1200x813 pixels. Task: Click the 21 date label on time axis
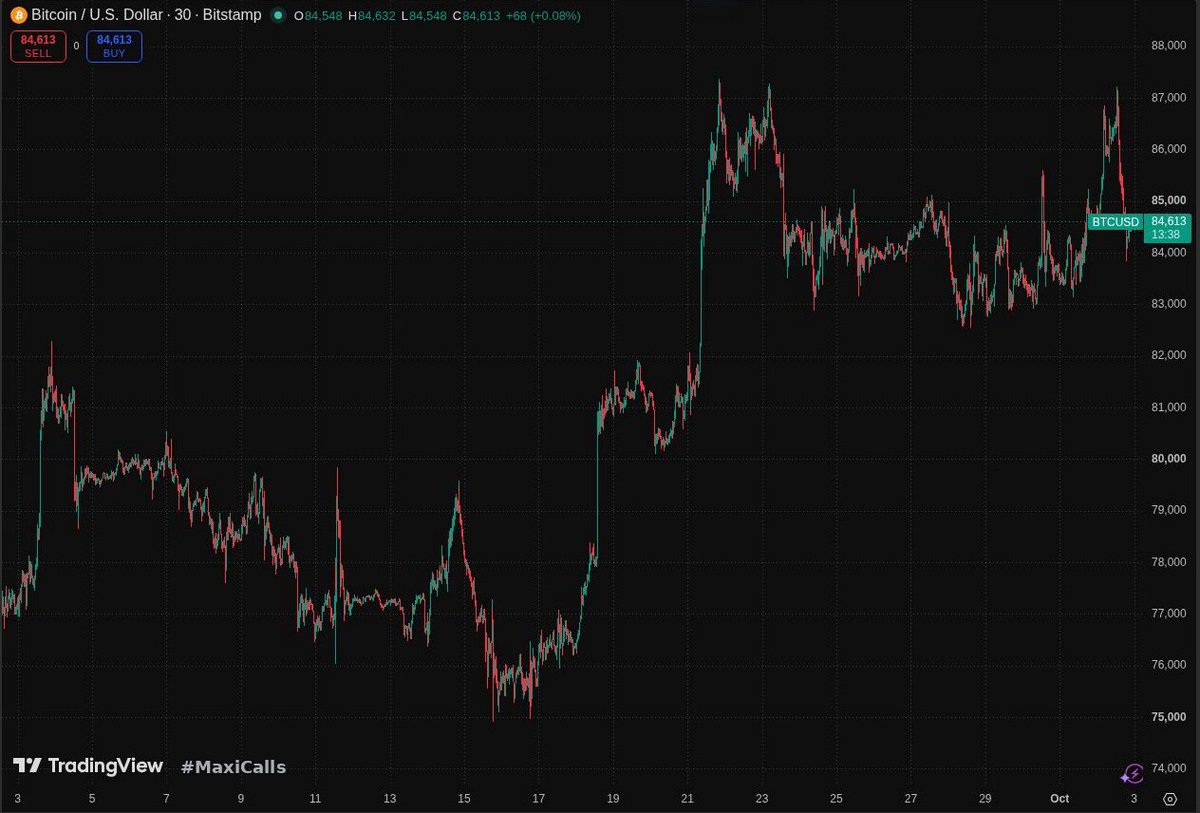687,798
